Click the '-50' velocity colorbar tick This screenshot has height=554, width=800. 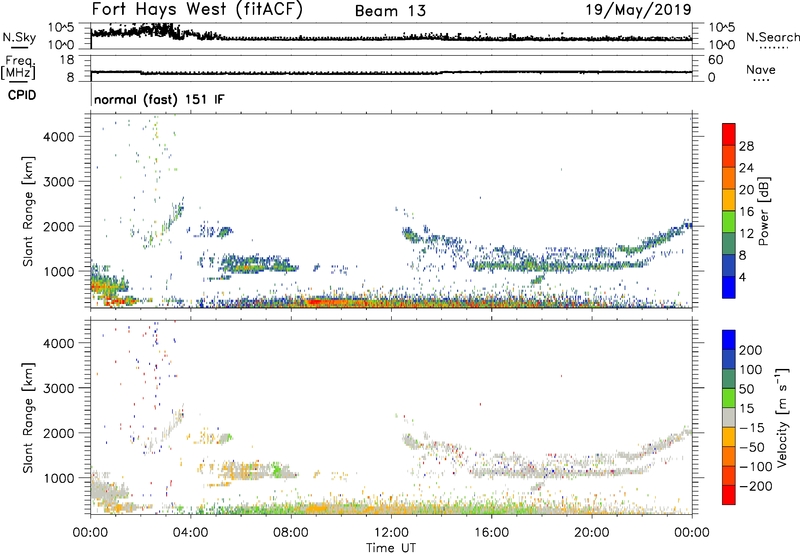click(752, 447)
